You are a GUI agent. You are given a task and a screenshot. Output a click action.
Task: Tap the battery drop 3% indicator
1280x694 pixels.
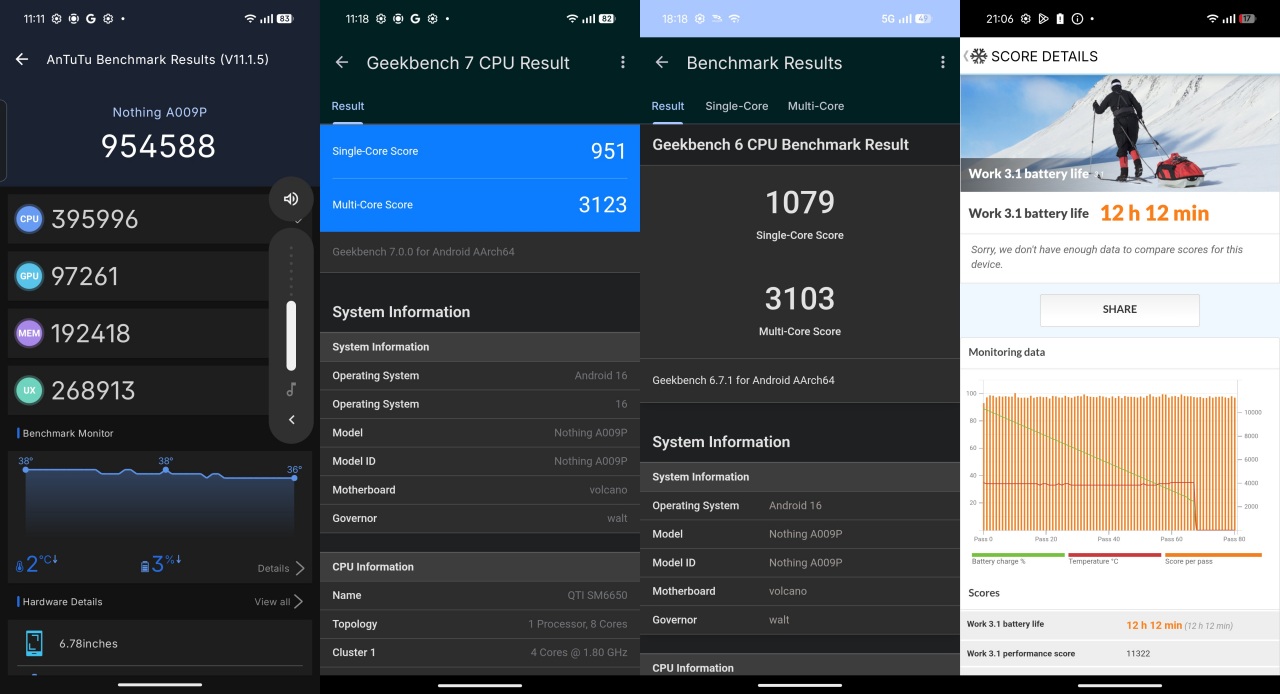160,564
